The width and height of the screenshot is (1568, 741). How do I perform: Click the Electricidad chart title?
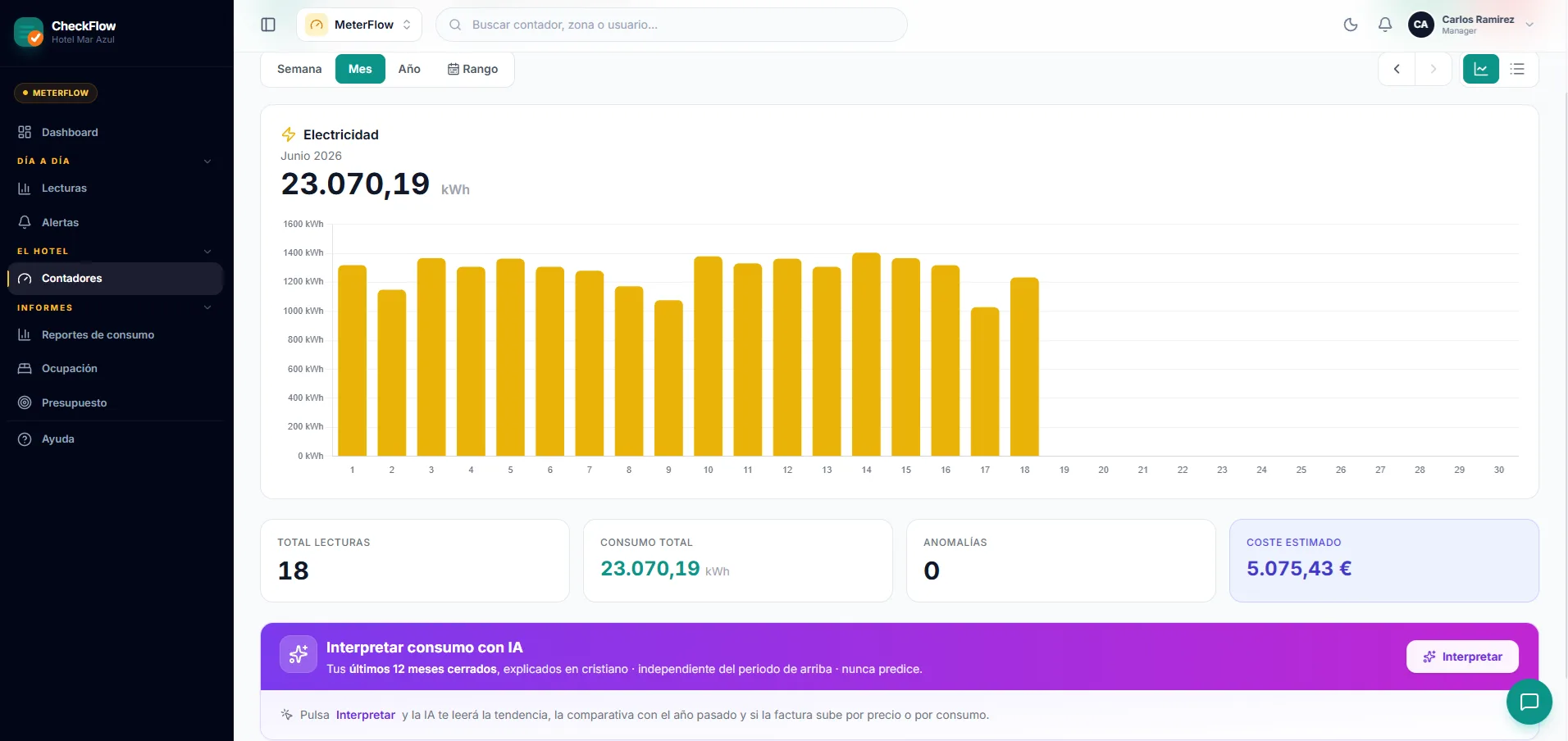[341, 134]
